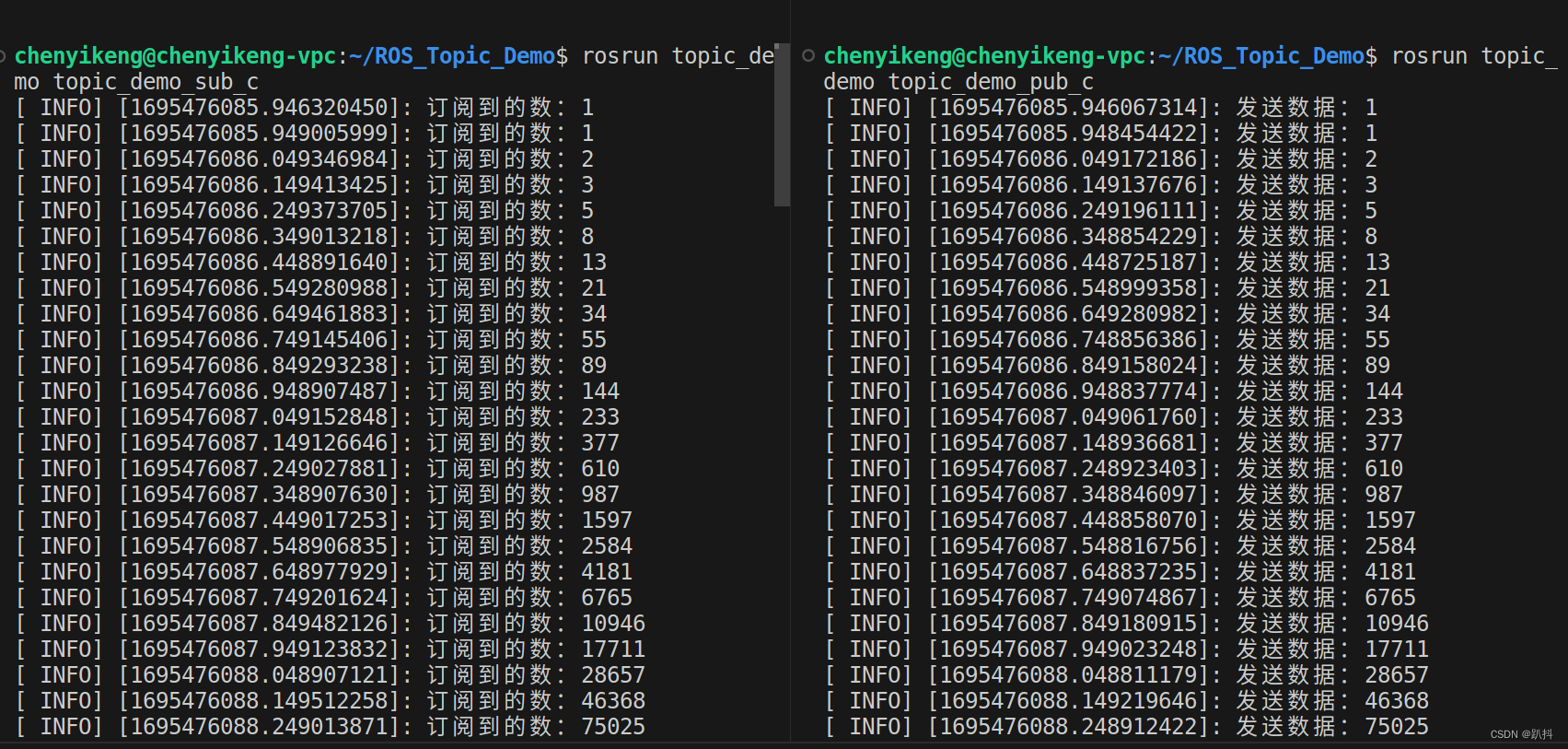1568x749 pixels.
Task: Click publisher line with timestamp 1695476086.849158024
Action: tap(1108, 366)
